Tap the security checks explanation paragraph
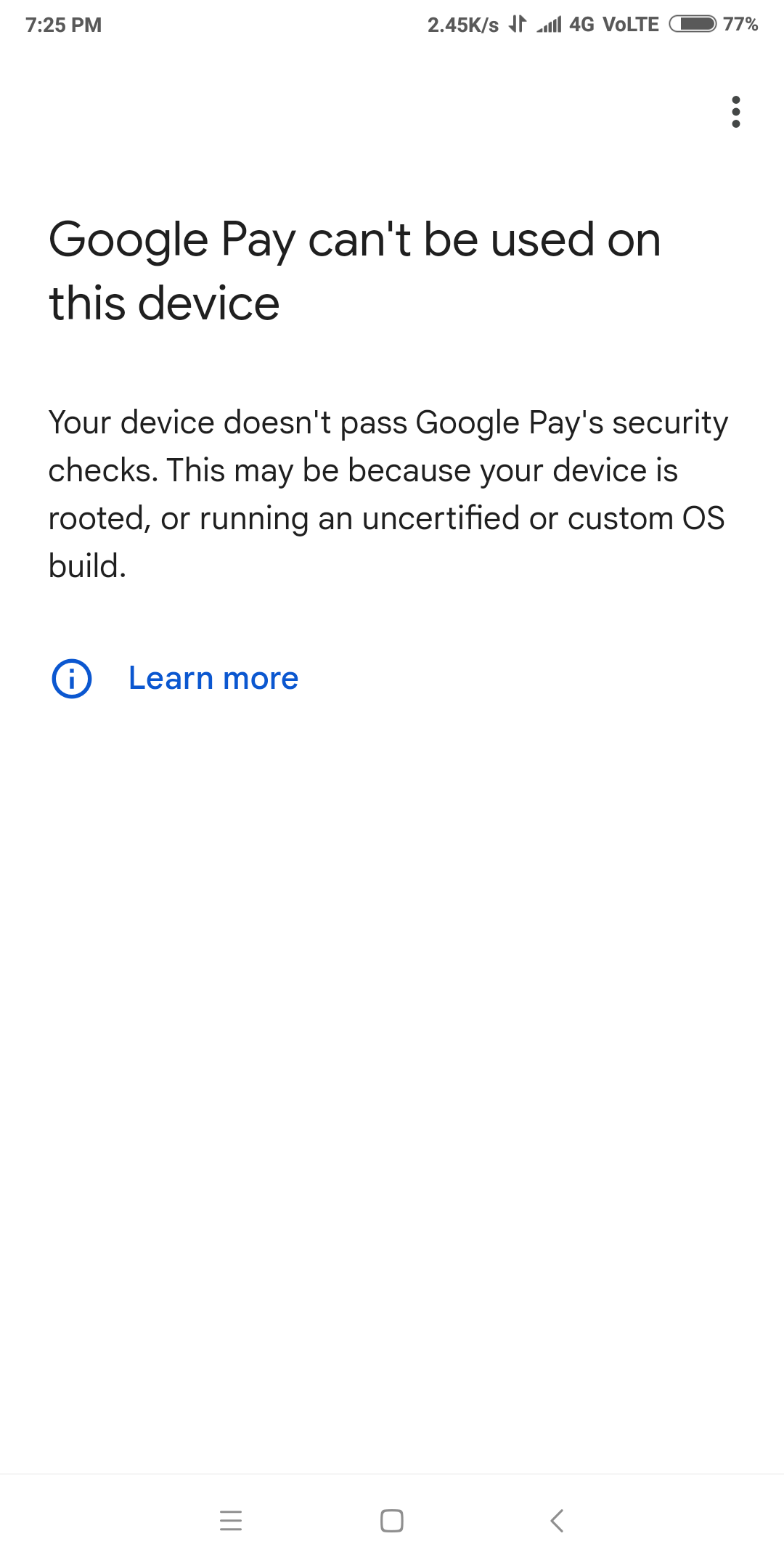 point(388,470)
